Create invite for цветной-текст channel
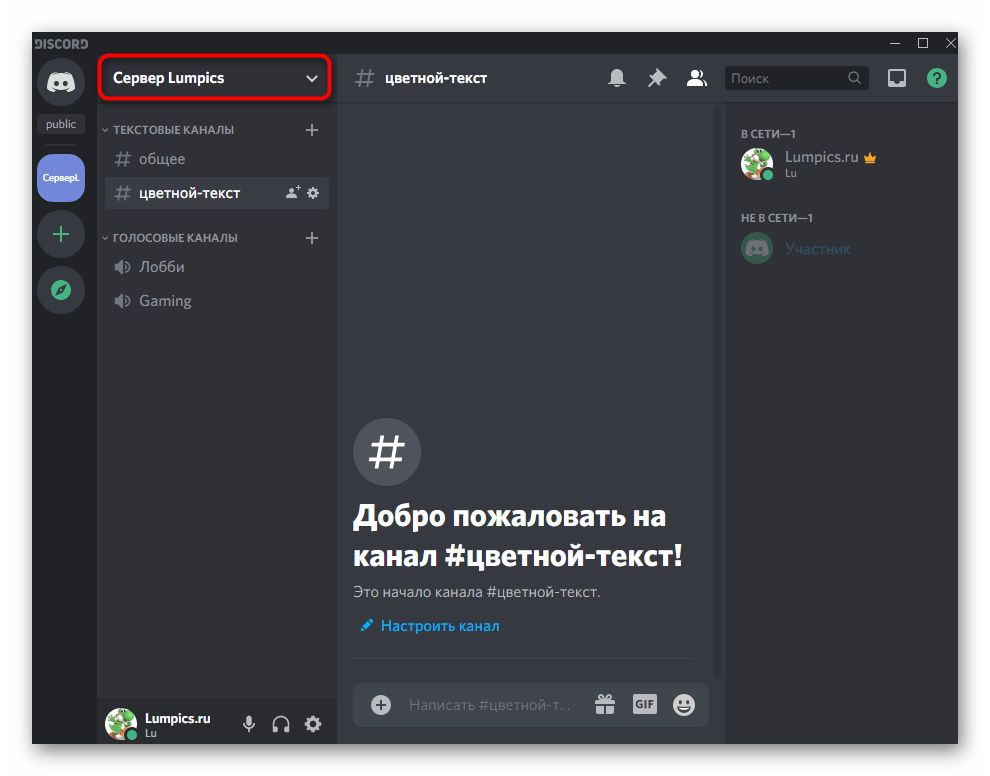 pos(293,193)
